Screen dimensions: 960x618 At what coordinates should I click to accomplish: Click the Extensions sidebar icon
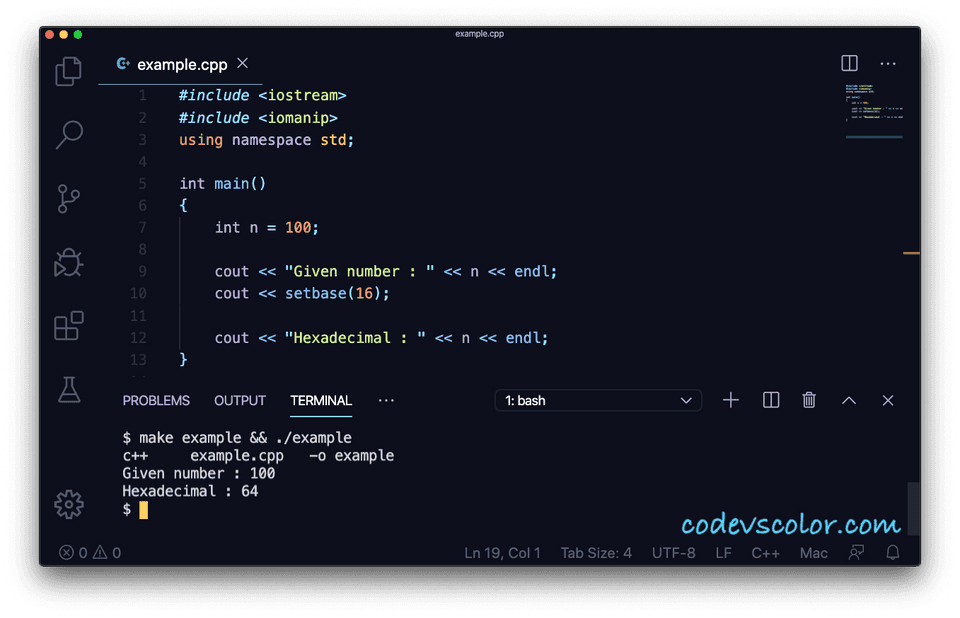pos(68,326)
